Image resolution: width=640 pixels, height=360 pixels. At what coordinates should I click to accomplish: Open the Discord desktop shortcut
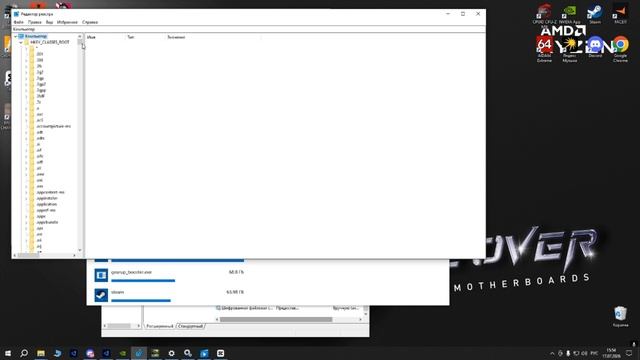click(x=595, y=47)
